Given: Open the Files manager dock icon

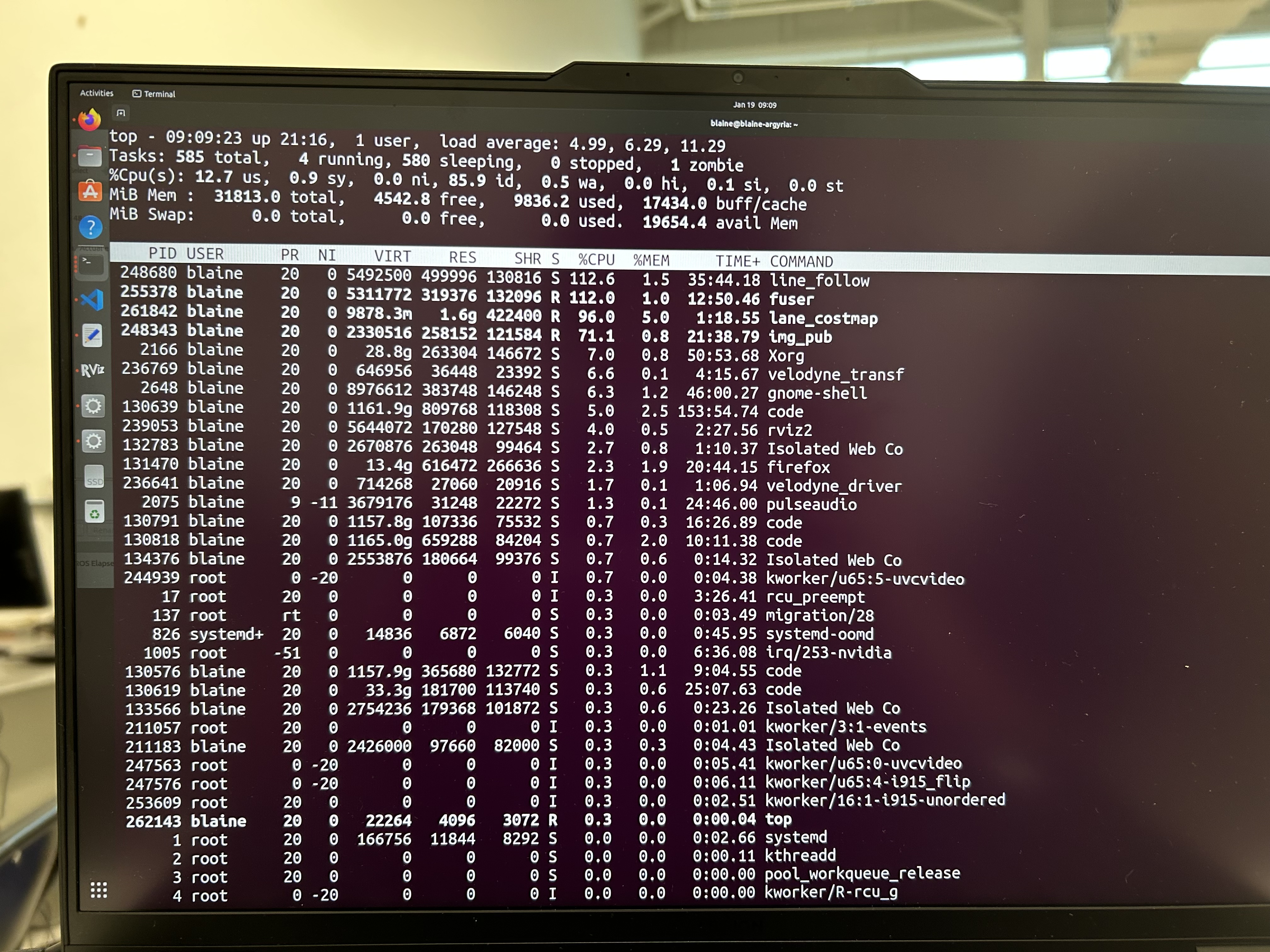Looking at the screenshot, I should [x=90, y=156].
